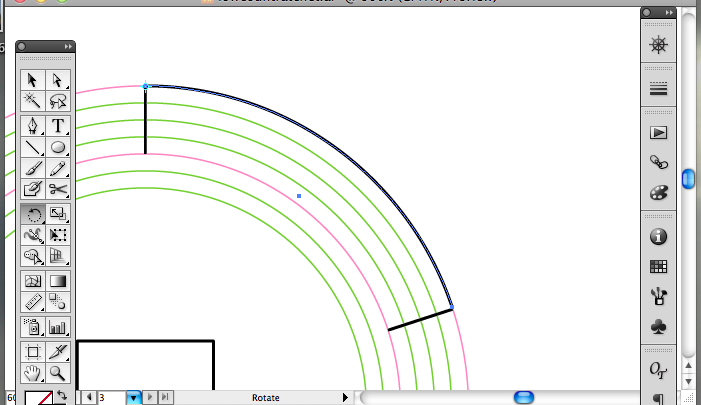Select the Zoom magnifier tool
The height and width of the screenshot is (405, 701).
[58, 373]
